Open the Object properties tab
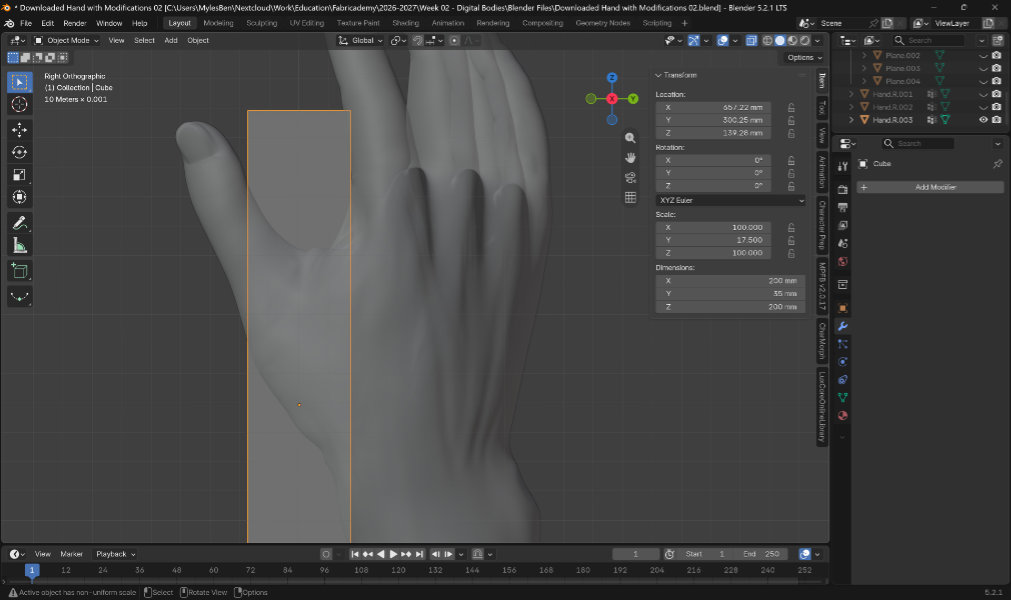 click(843, 308)
